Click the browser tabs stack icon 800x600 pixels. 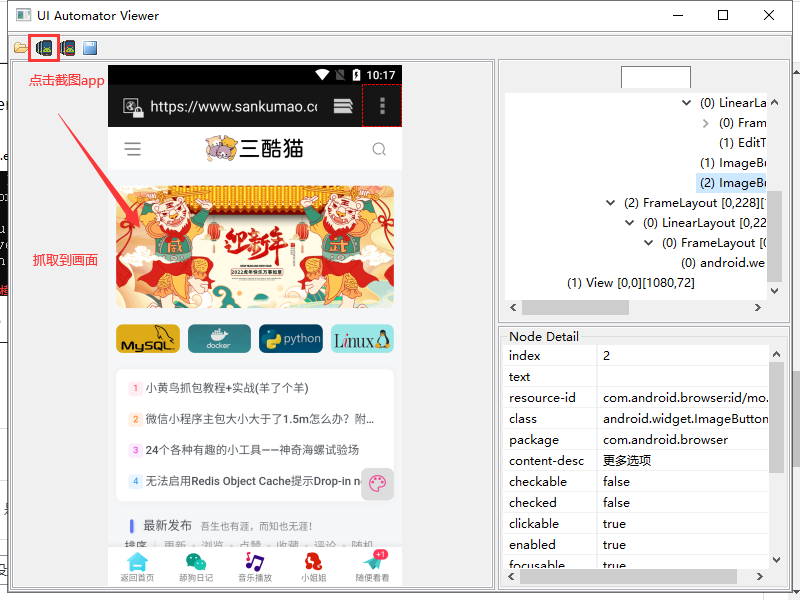tap(343, 106)
